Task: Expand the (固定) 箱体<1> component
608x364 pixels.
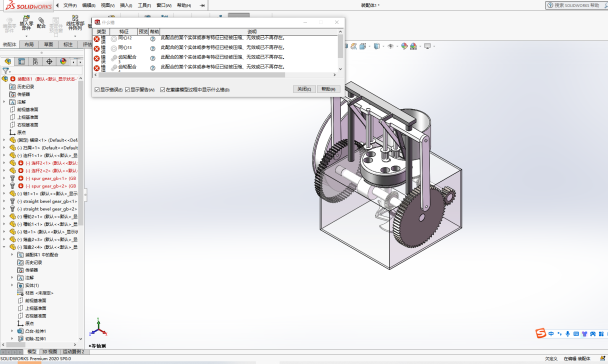Action: point(4,140)
